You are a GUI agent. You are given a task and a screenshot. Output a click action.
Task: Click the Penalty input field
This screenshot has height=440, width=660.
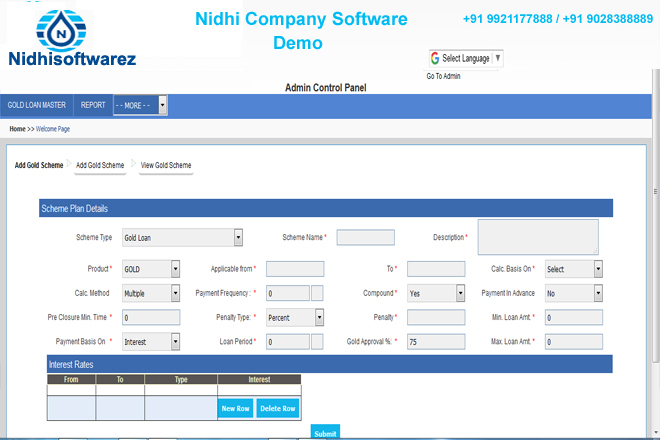point(436,317)
